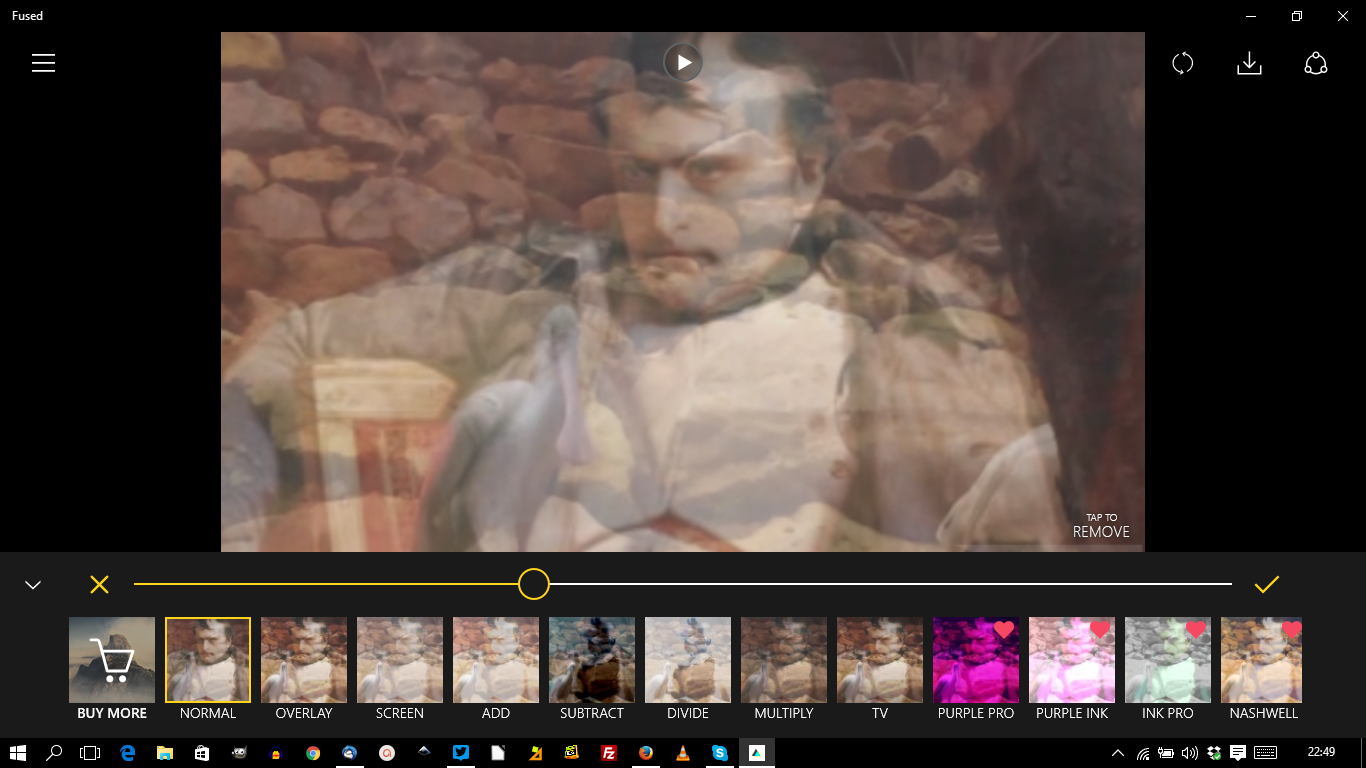The width and height of the screenshot is (1366, 768).
Task: Open the Windows Store taskbar icon
Action: click(202, 752)
